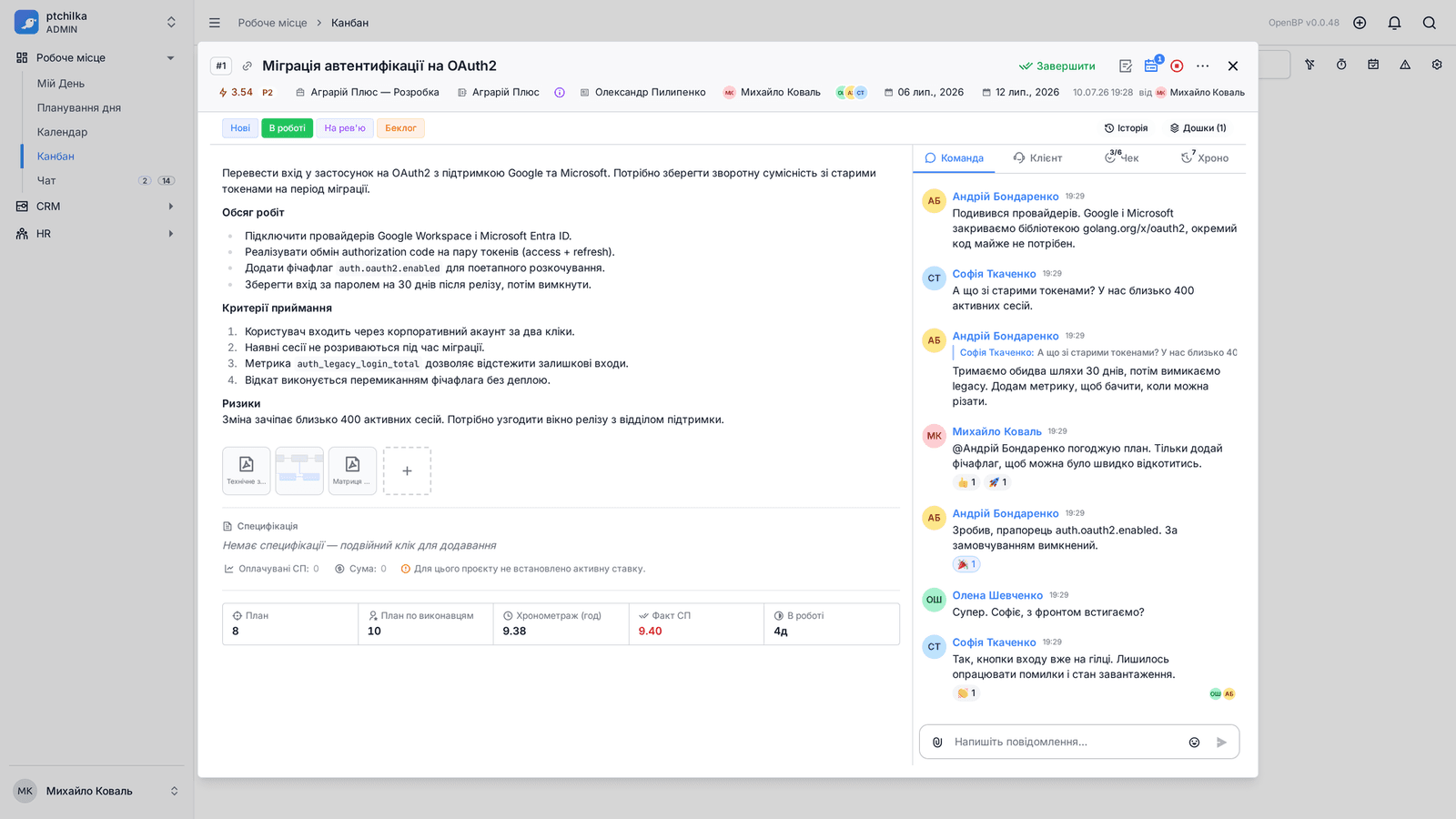Click the edit note icon in task header

(1126, 66)
